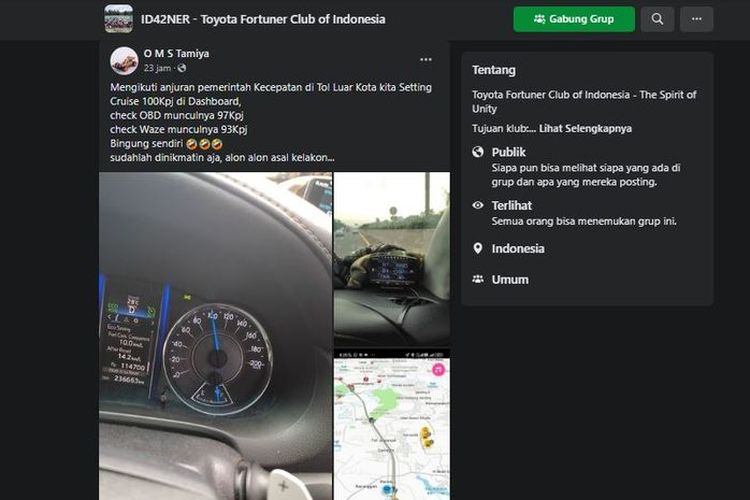Image resolution: width=750 pixels, height=500 pixels.
Task: Click the Gabung Grup button
Action: click(574, 19)
